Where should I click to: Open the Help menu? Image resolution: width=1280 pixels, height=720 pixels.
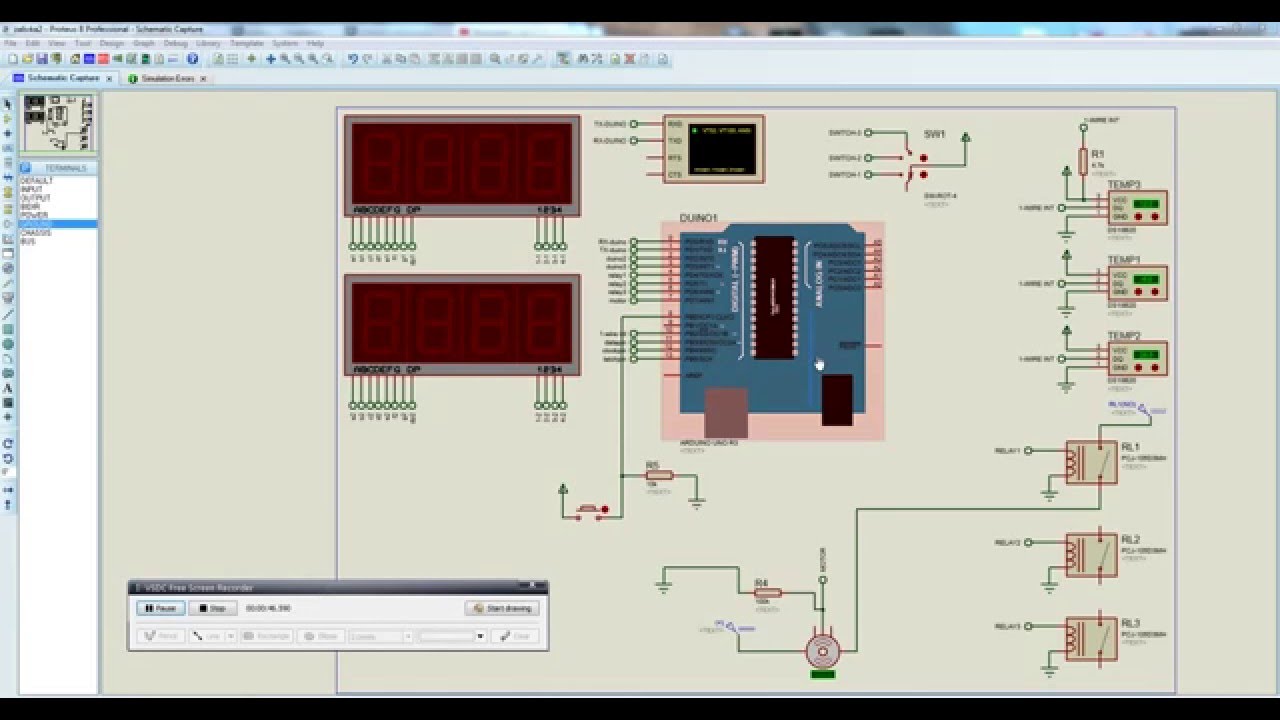pyautogui.click(x=316, y=44)
